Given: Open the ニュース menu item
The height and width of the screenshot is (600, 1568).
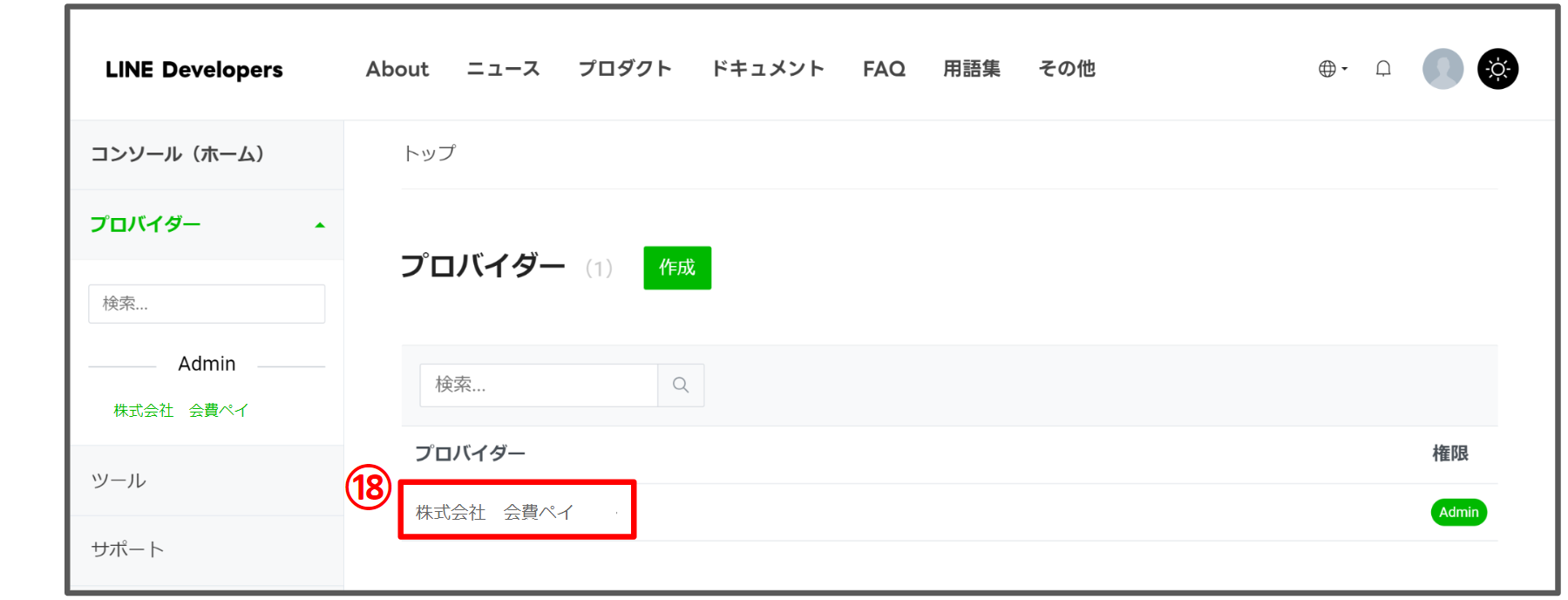Looking at the screenshot, I should pos(503,69).
